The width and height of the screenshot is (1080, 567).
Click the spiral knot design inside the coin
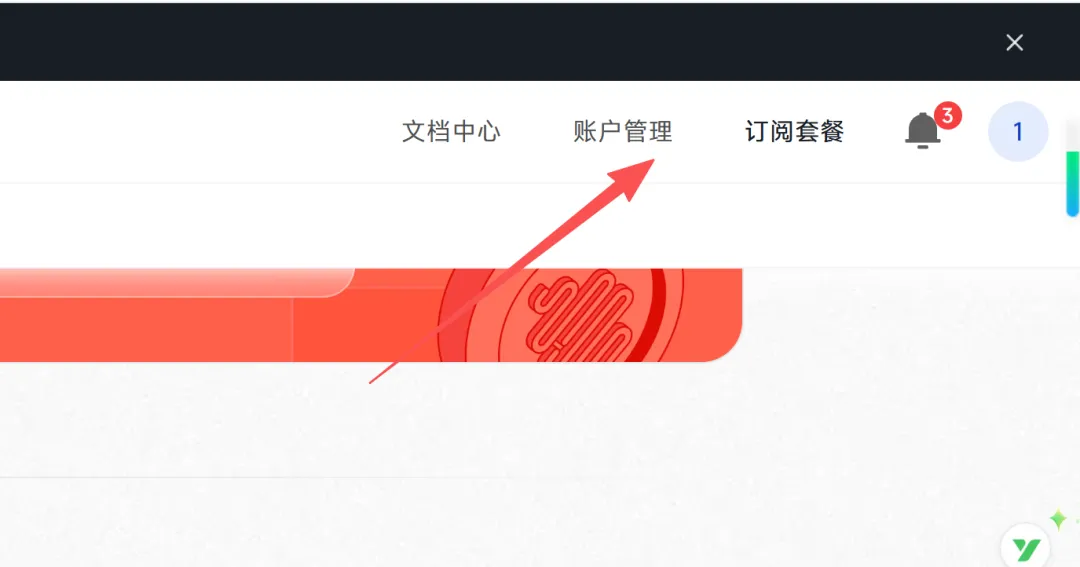(580, 315)
